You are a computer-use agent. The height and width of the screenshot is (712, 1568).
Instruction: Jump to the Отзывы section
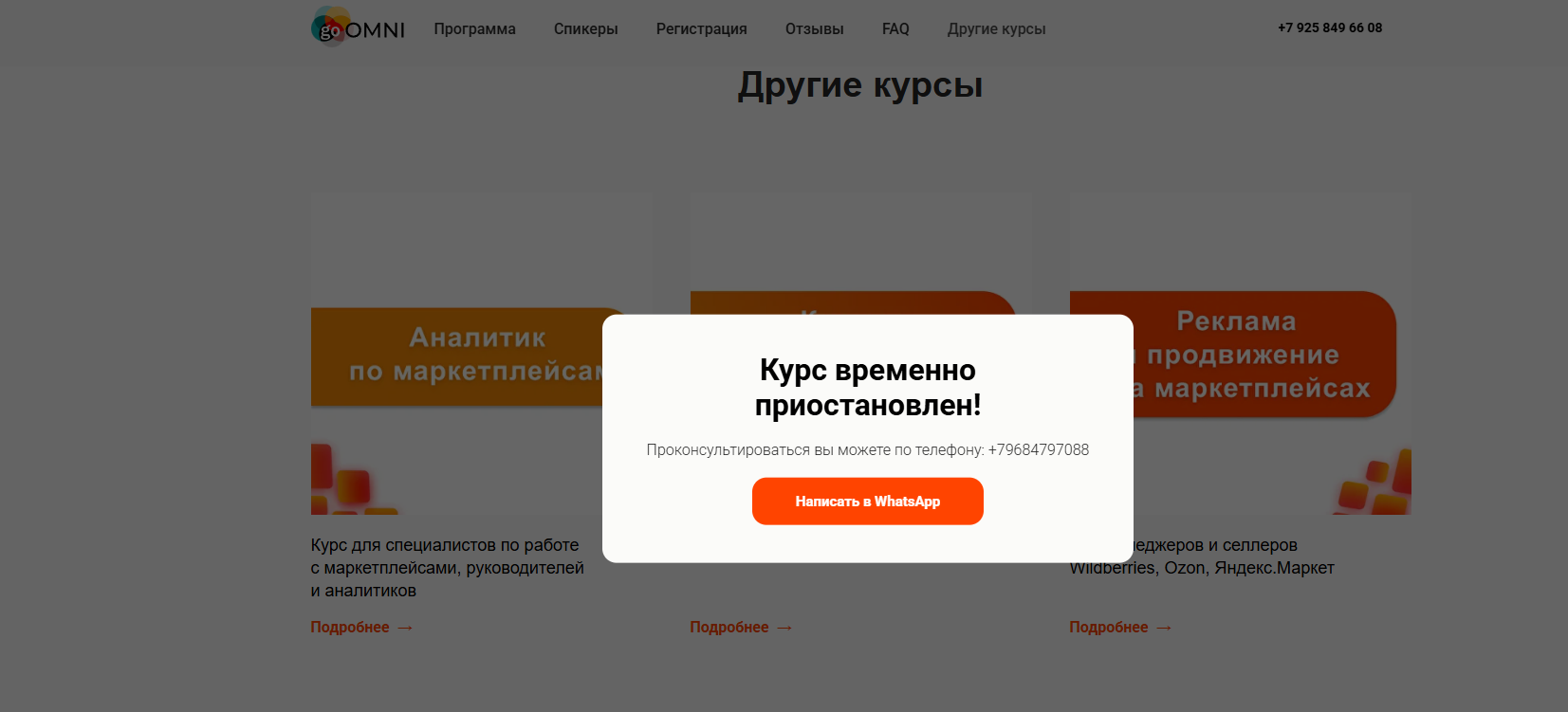point(815,29)
